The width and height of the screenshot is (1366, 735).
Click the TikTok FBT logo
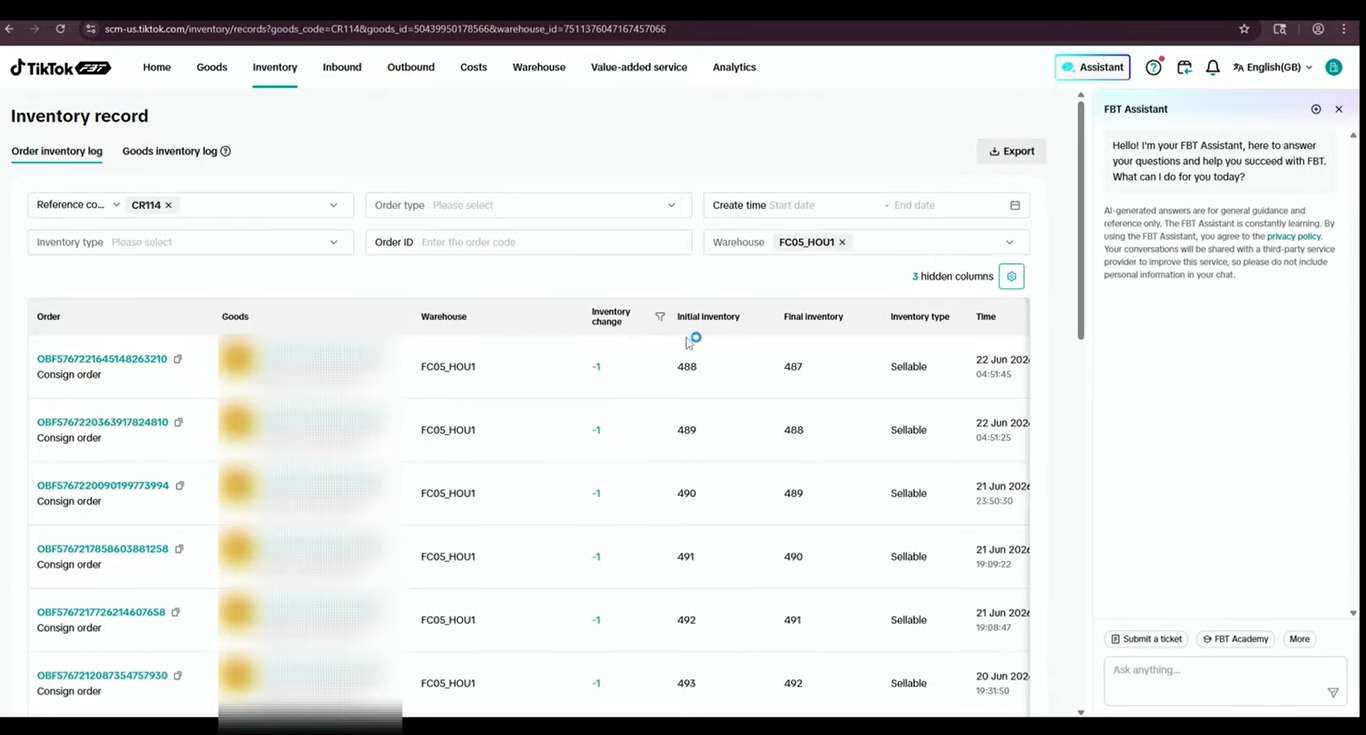coord(61,67)
